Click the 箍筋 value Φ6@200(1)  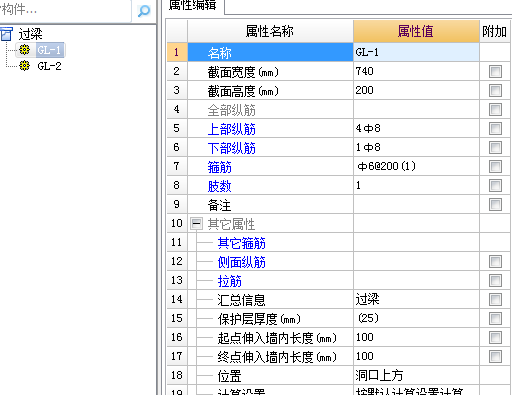(x=416, y=166)
